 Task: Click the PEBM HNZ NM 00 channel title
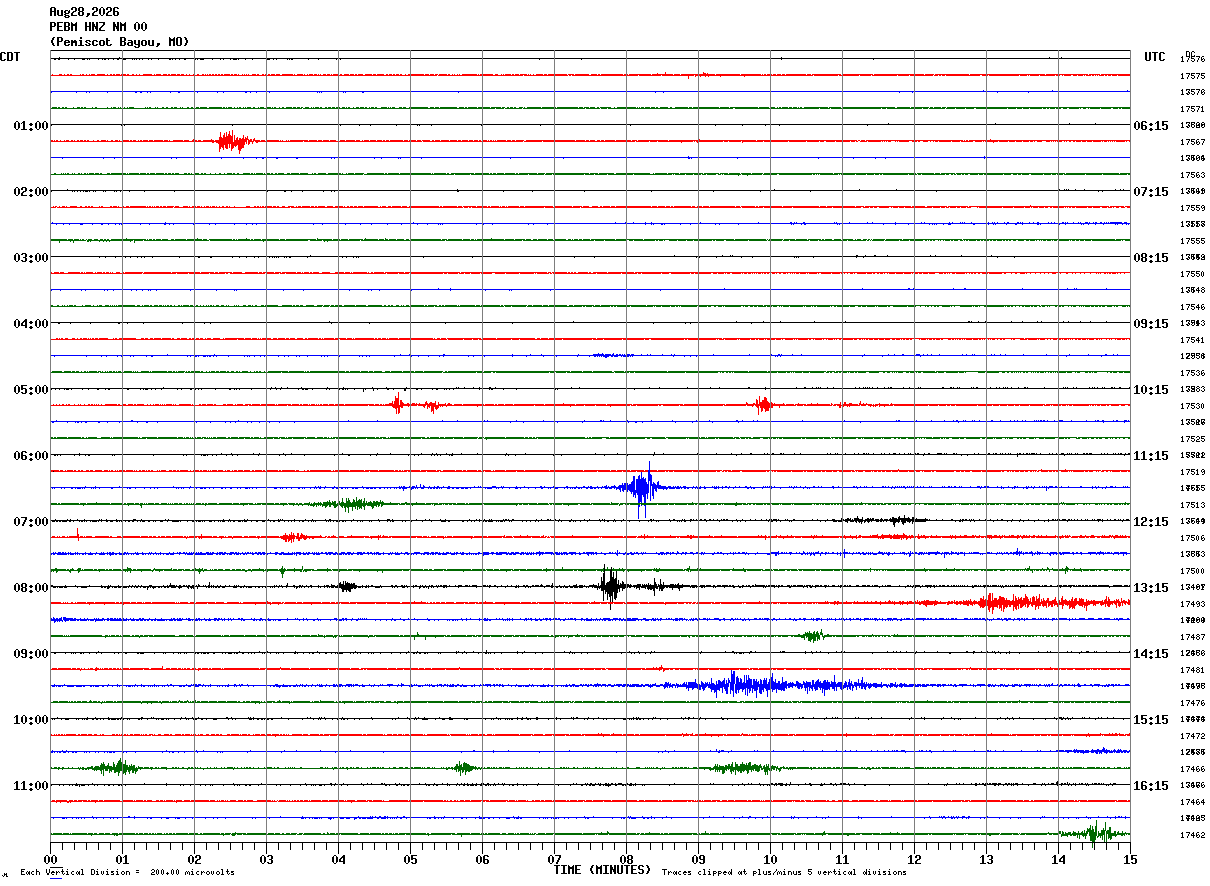click(x=98, y=27)
